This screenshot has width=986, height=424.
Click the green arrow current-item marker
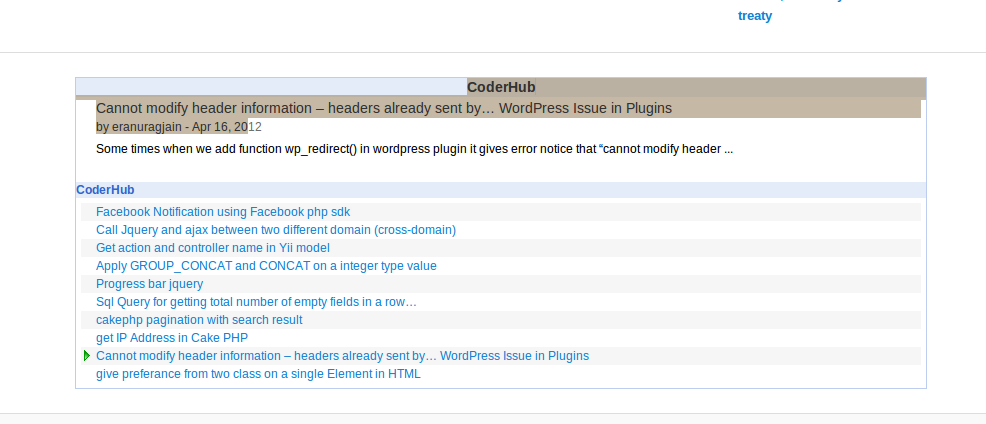tap(87, 356)
